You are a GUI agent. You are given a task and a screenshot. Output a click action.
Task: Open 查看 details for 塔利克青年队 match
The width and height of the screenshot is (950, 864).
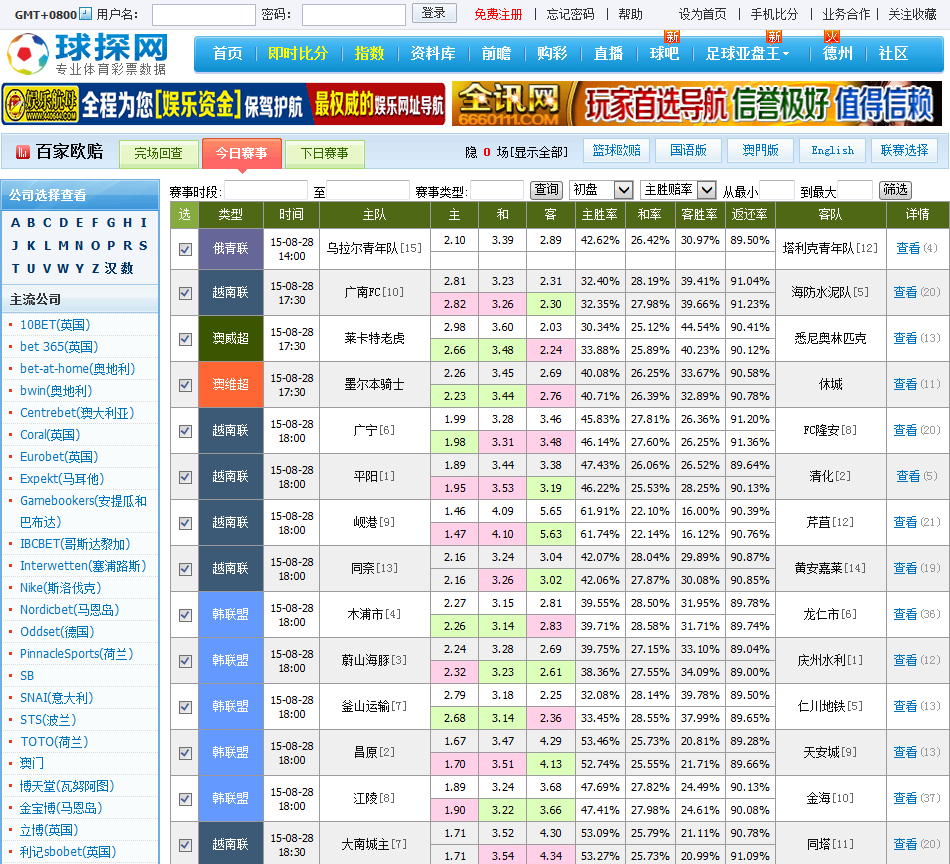[908, 248]
